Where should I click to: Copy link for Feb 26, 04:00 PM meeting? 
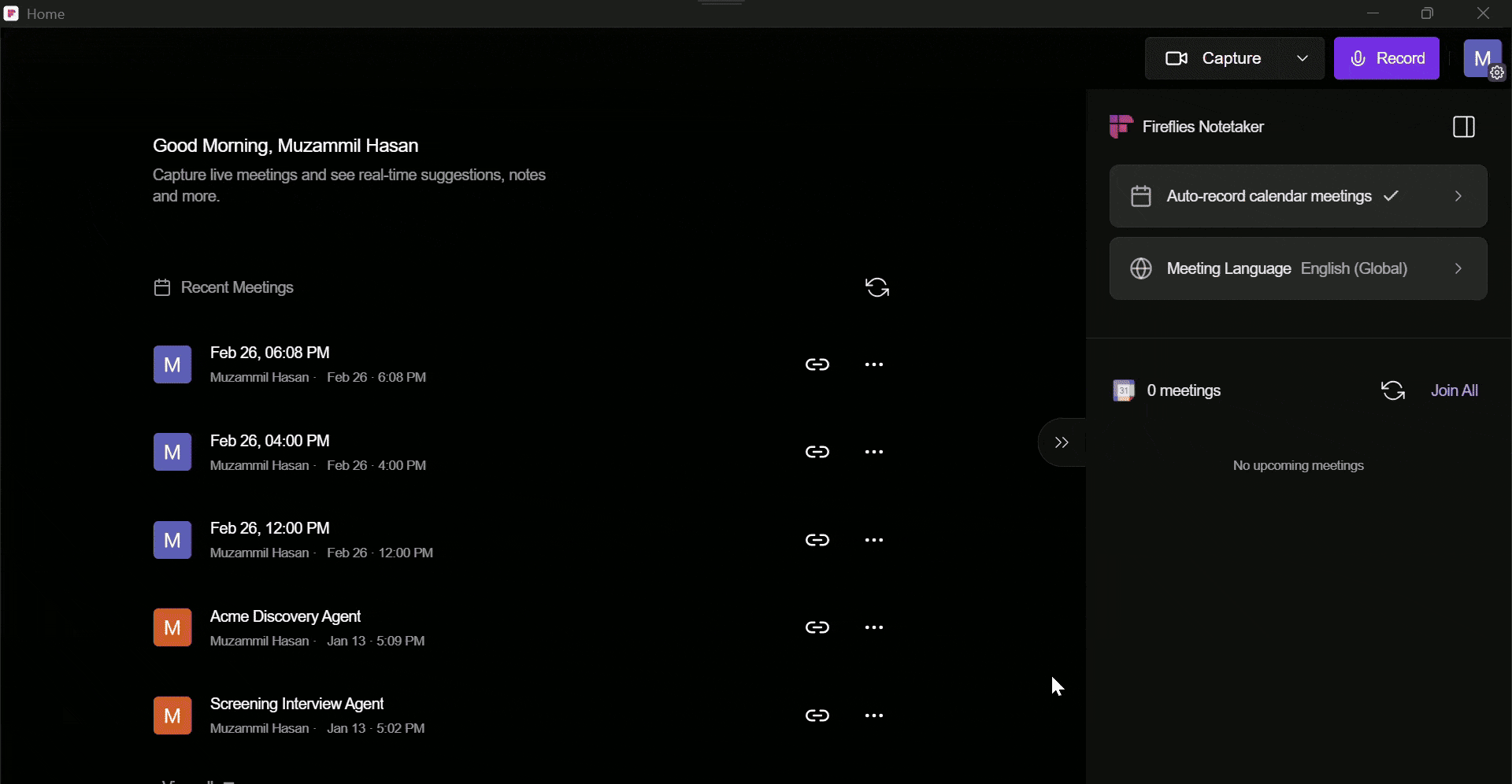point(817,452)
